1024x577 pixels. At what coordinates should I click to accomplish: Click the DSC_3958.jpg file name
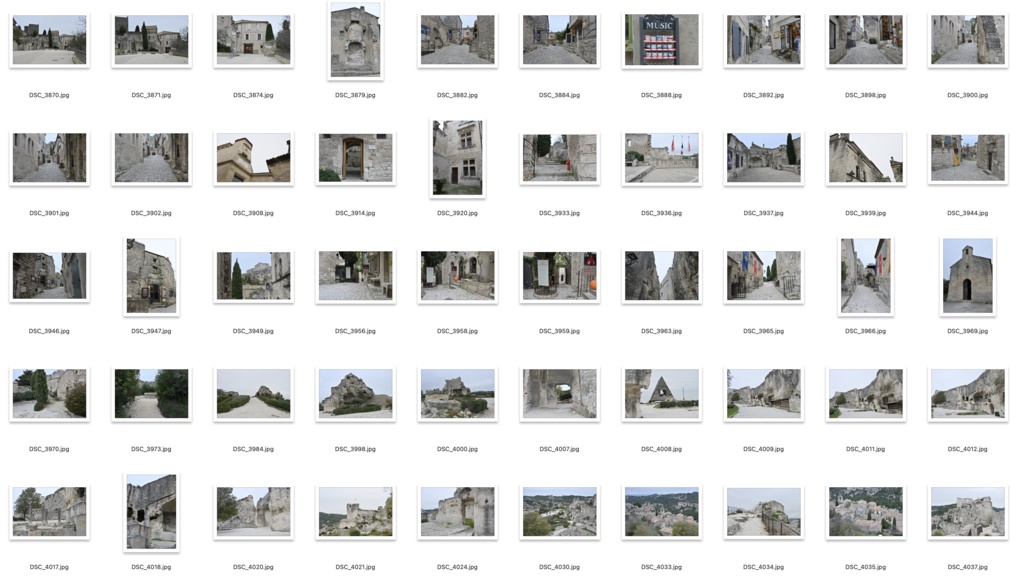click(x=457, y=332)
